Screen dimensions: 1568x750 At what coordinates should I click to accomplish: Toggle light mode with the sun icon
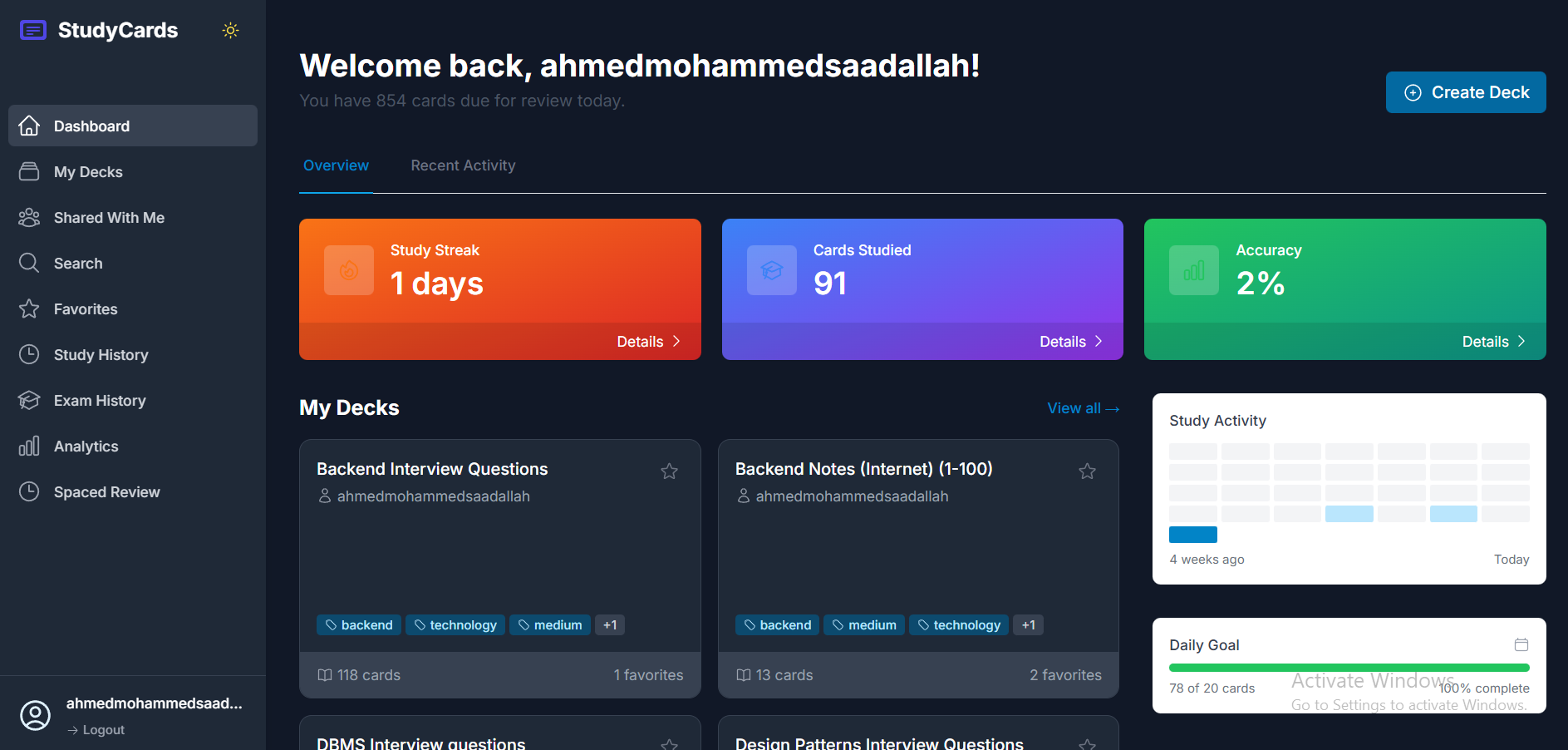point(230,30)
